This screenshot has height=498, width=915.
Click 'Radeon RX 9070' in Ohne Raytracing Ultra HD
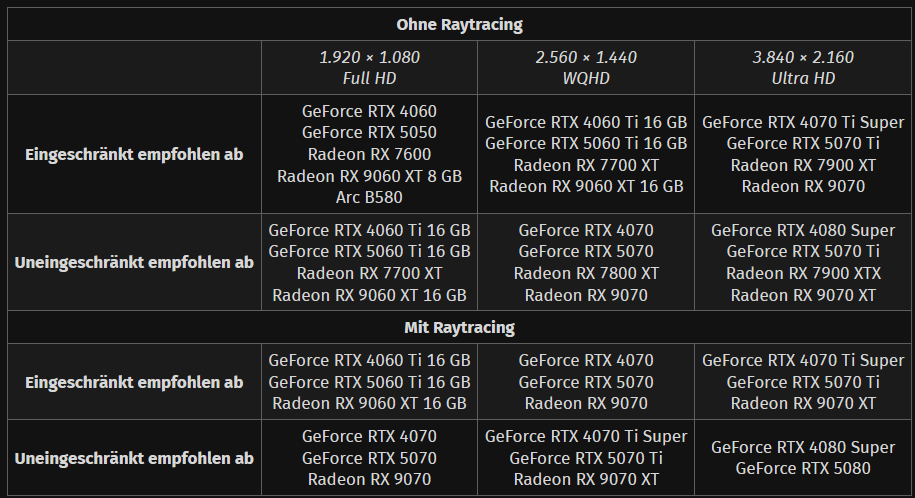803,186
